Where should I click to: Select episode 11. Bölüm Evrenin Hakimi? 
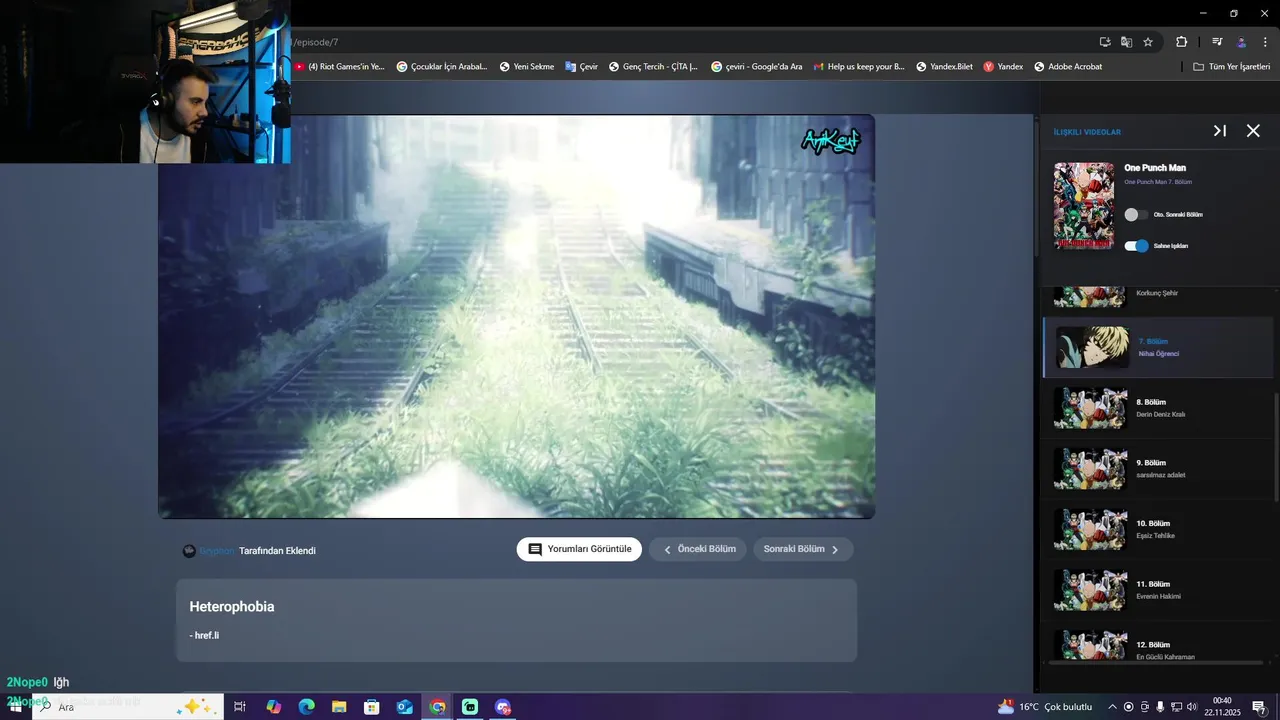(x=1158, y=590)
